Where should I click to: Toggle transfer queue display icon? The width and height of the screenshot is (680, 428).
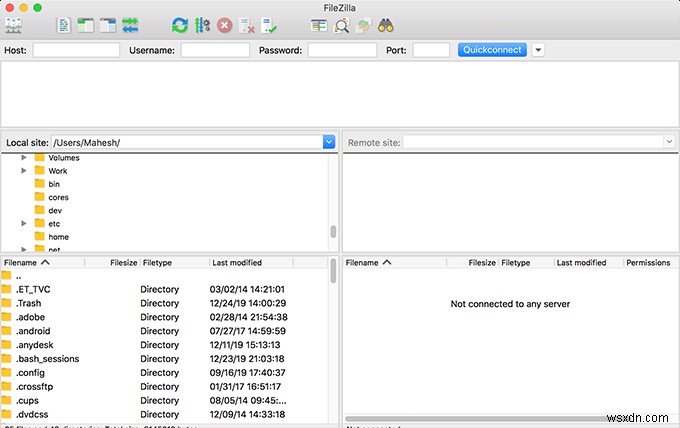(130, 26)
